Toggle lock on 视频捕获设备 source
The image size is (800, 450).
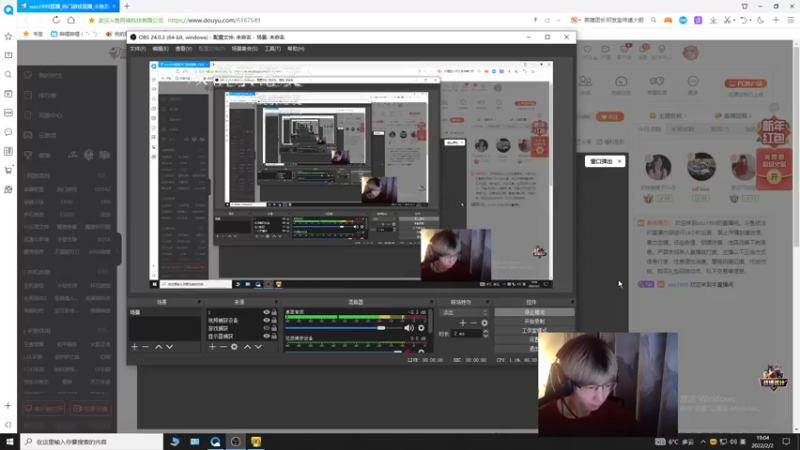tap(274, 320)
